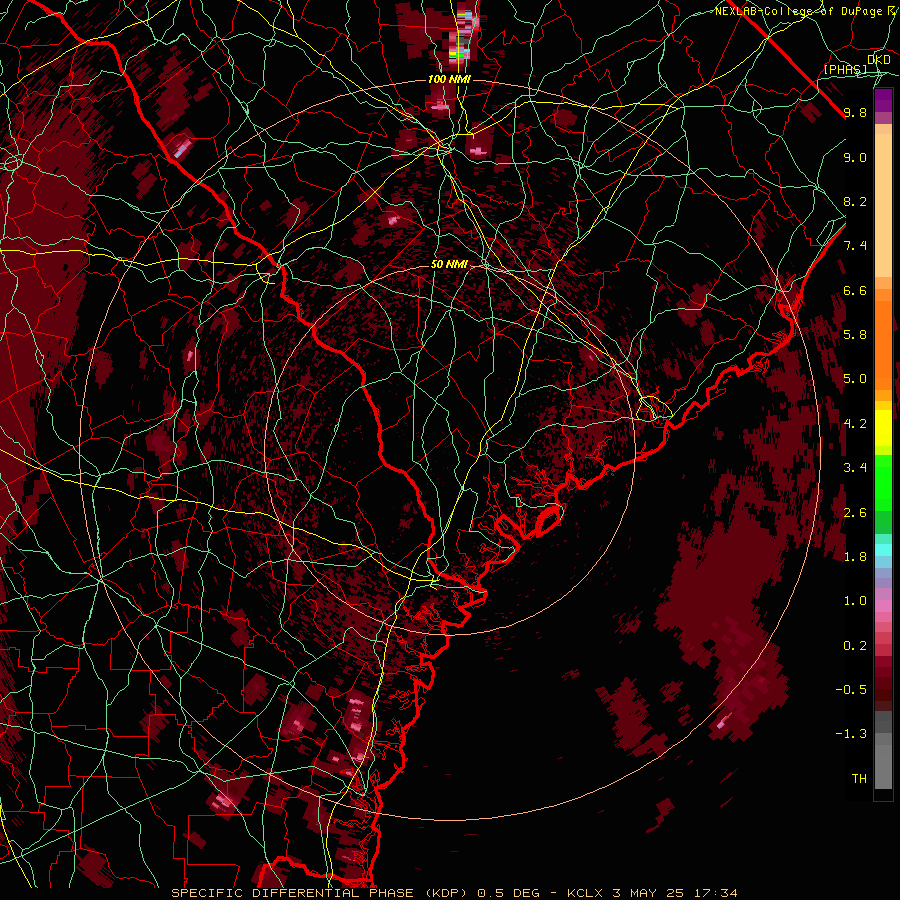The width and height of the screenshot is (900, 900).
Task: Click the 2.6 scale value
Action: [855, 513]
